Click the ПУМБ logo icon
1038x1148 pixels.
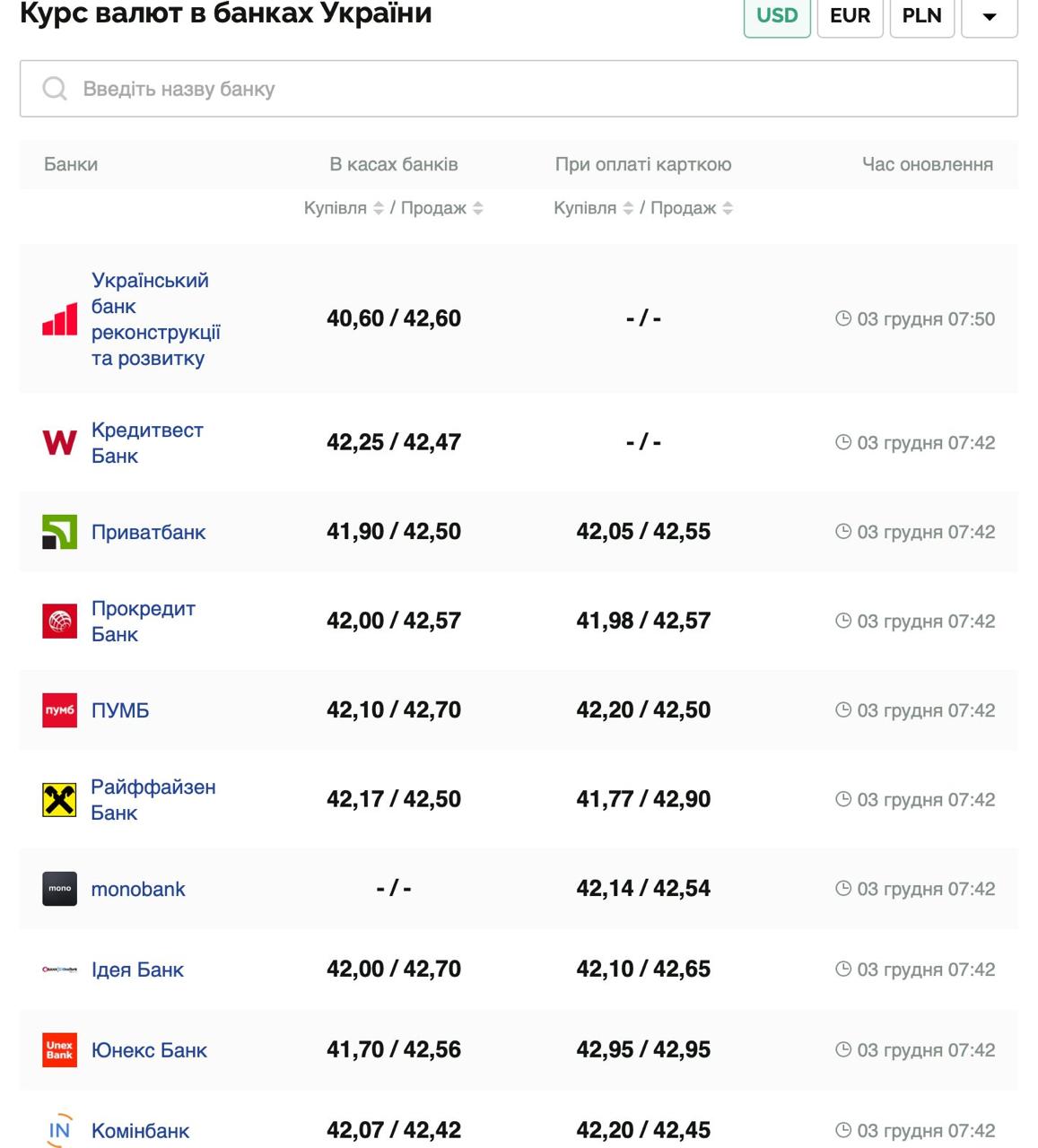(60, 710)
